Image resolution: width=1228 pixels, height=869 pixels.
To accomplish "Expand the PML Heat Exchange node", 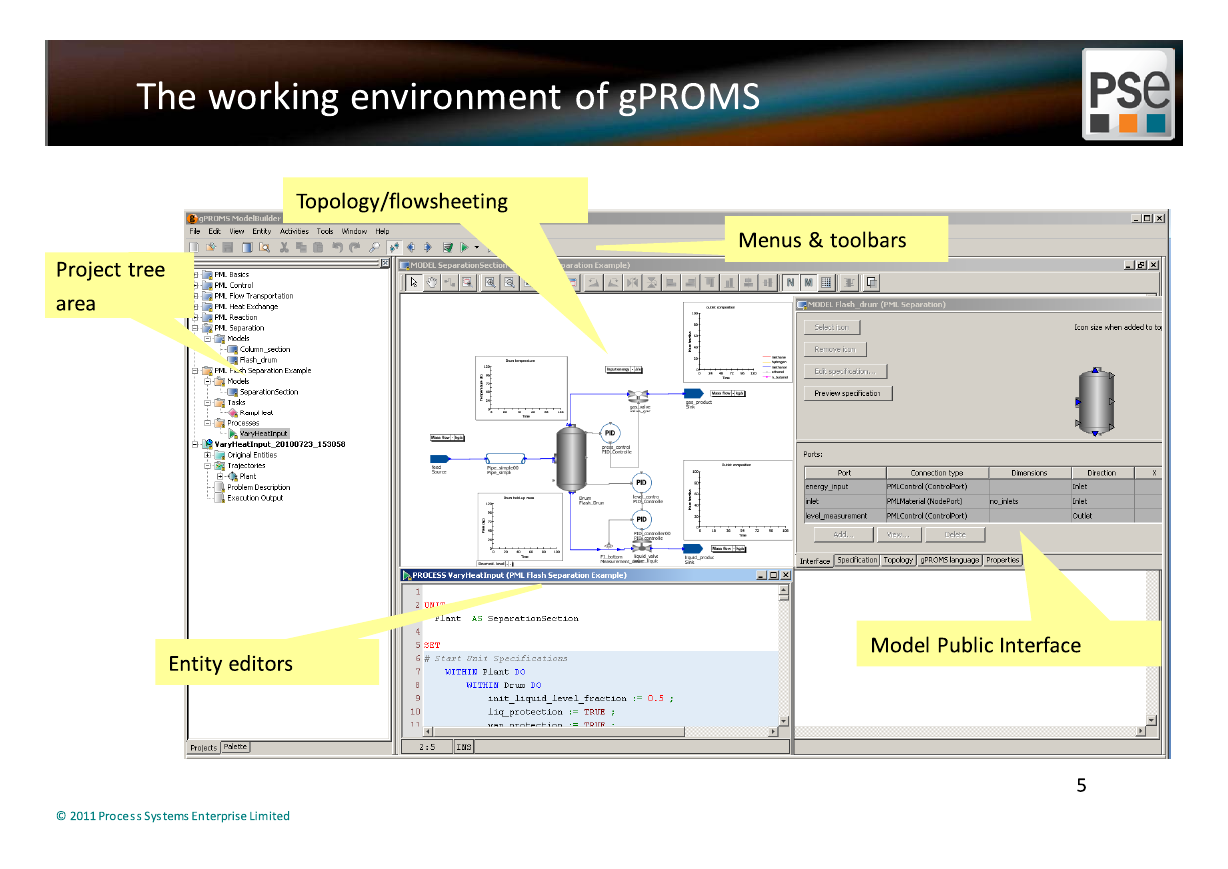I will [x=197, y=307].
